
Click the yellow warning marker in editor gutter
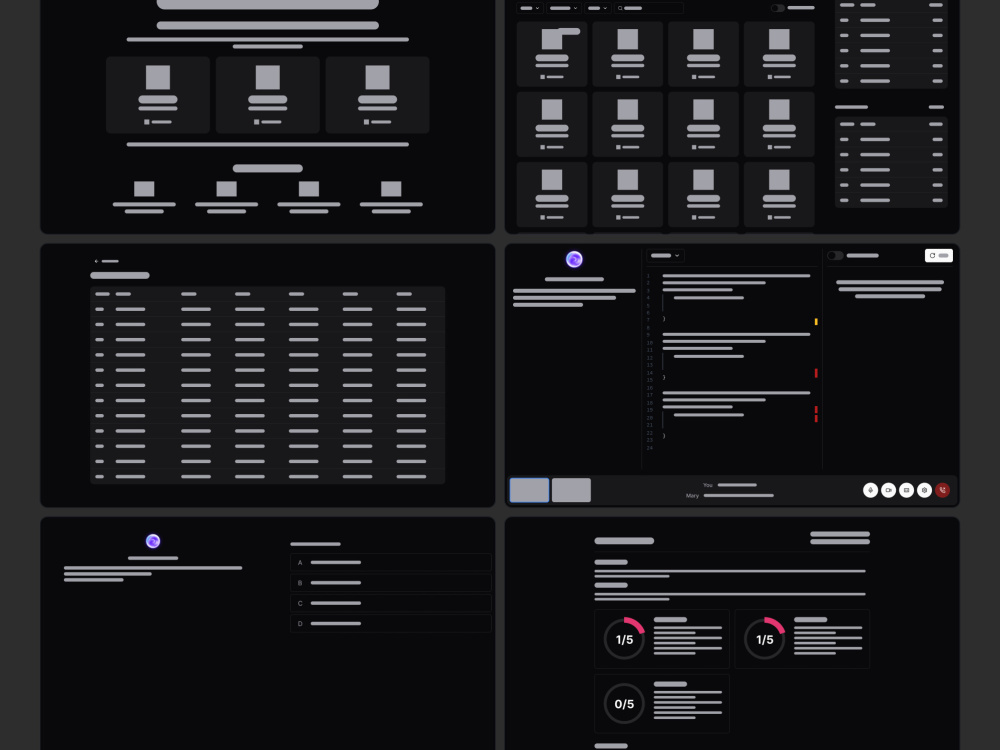(x=816, y=321)
